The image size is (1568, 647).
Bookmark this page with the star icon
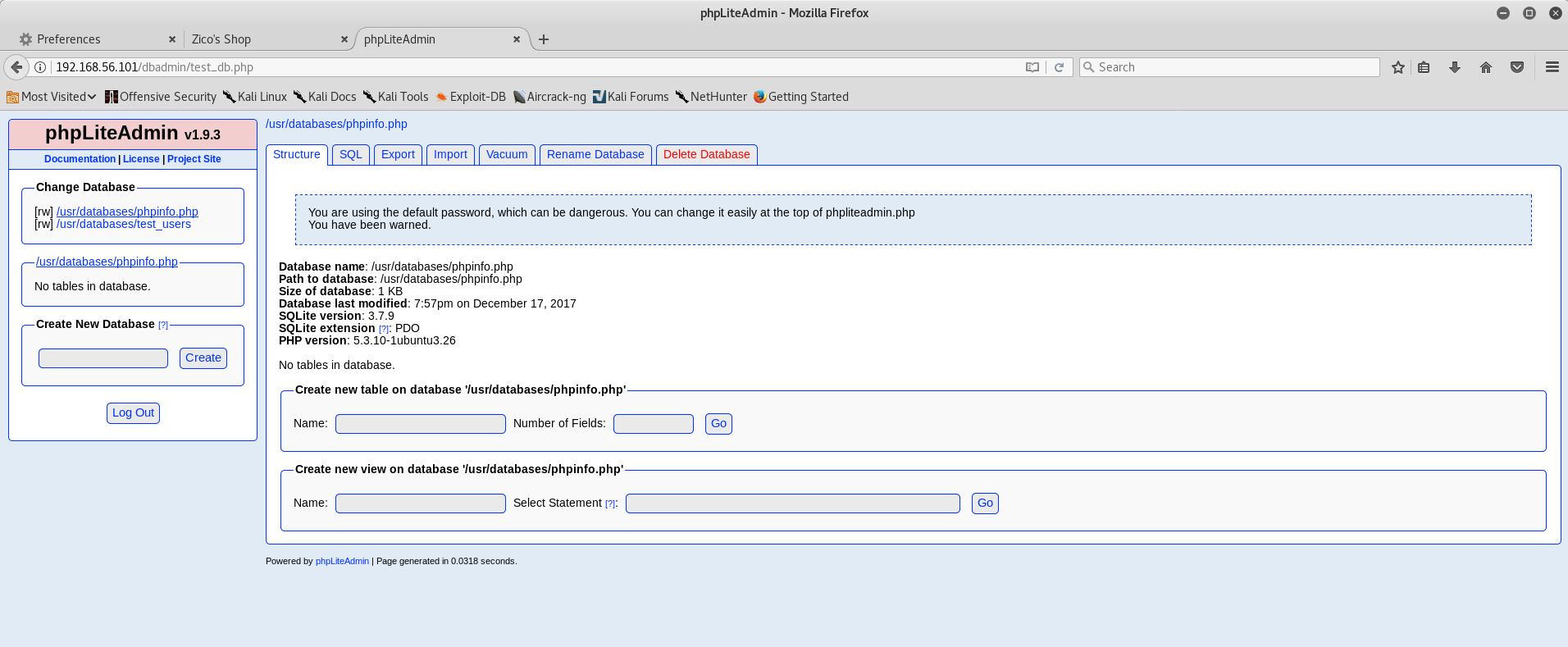(1398, 67)
